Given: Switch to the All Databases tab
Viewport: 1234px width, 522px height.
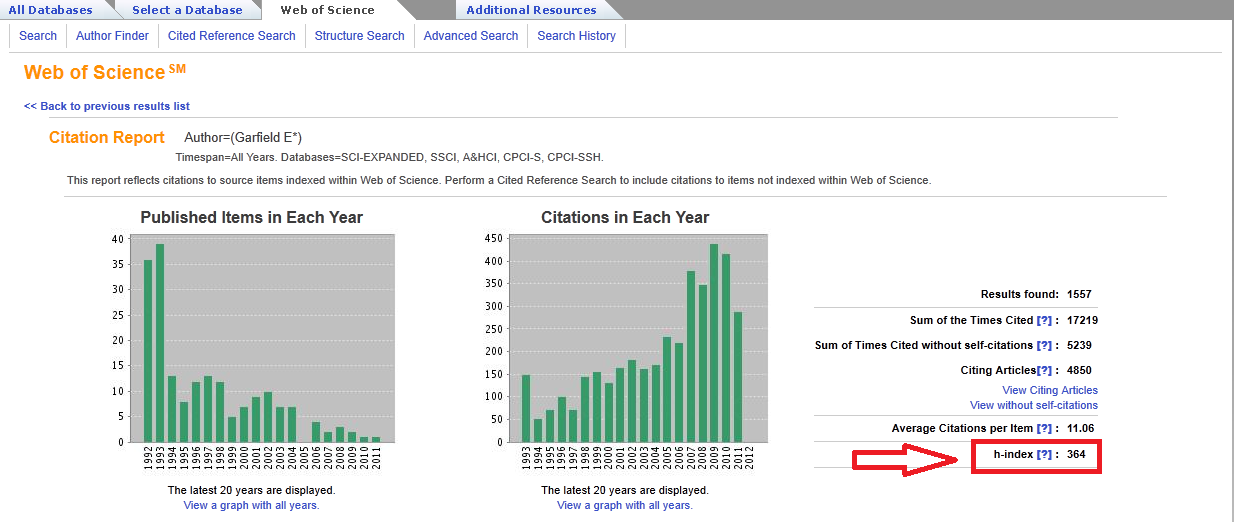Looking at the screenshot, I should [x=51, y=10].
